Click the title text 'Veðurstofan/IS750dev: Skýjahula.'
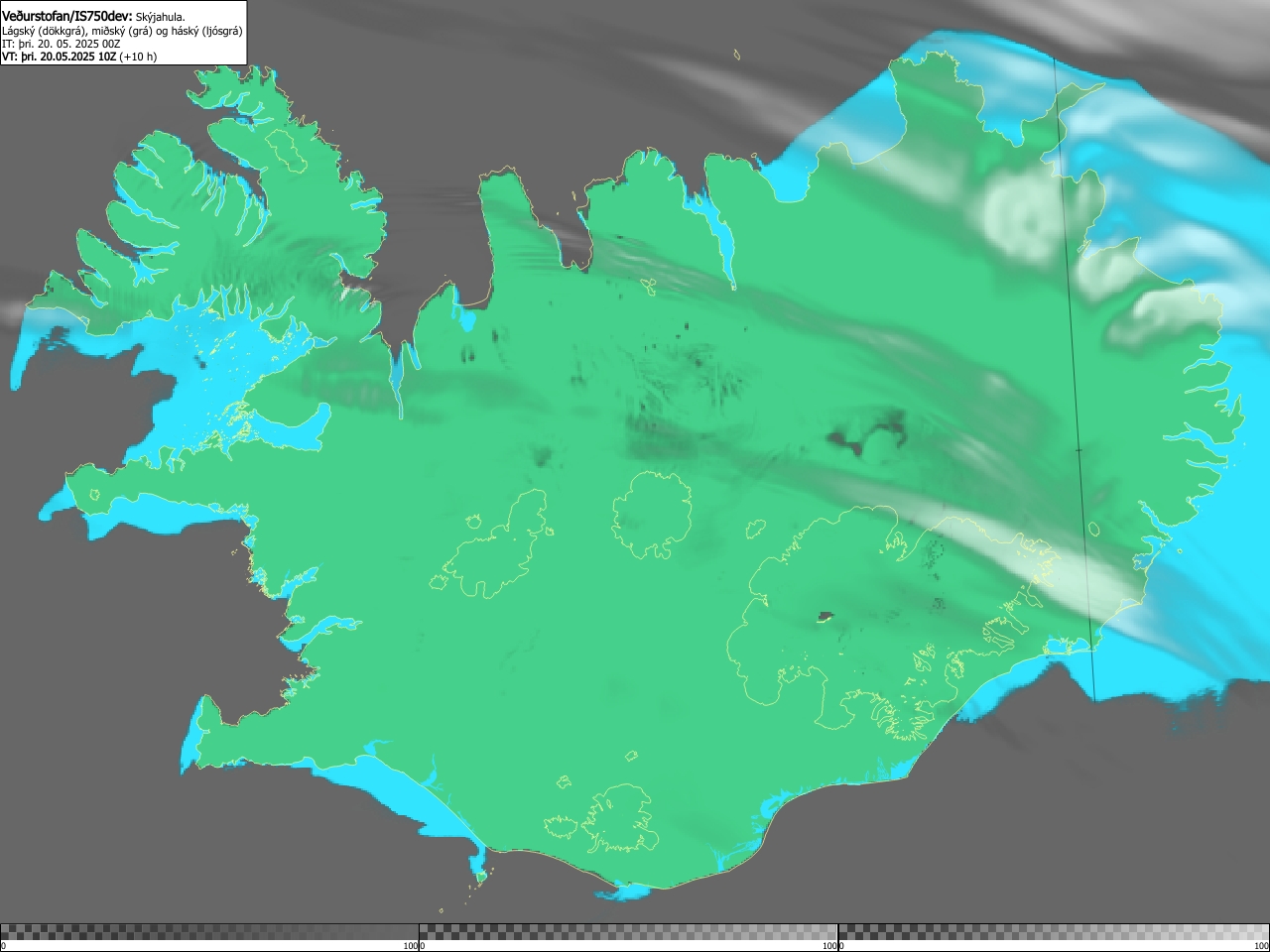The image size is (1270, 952). click(x=93, y=17)
